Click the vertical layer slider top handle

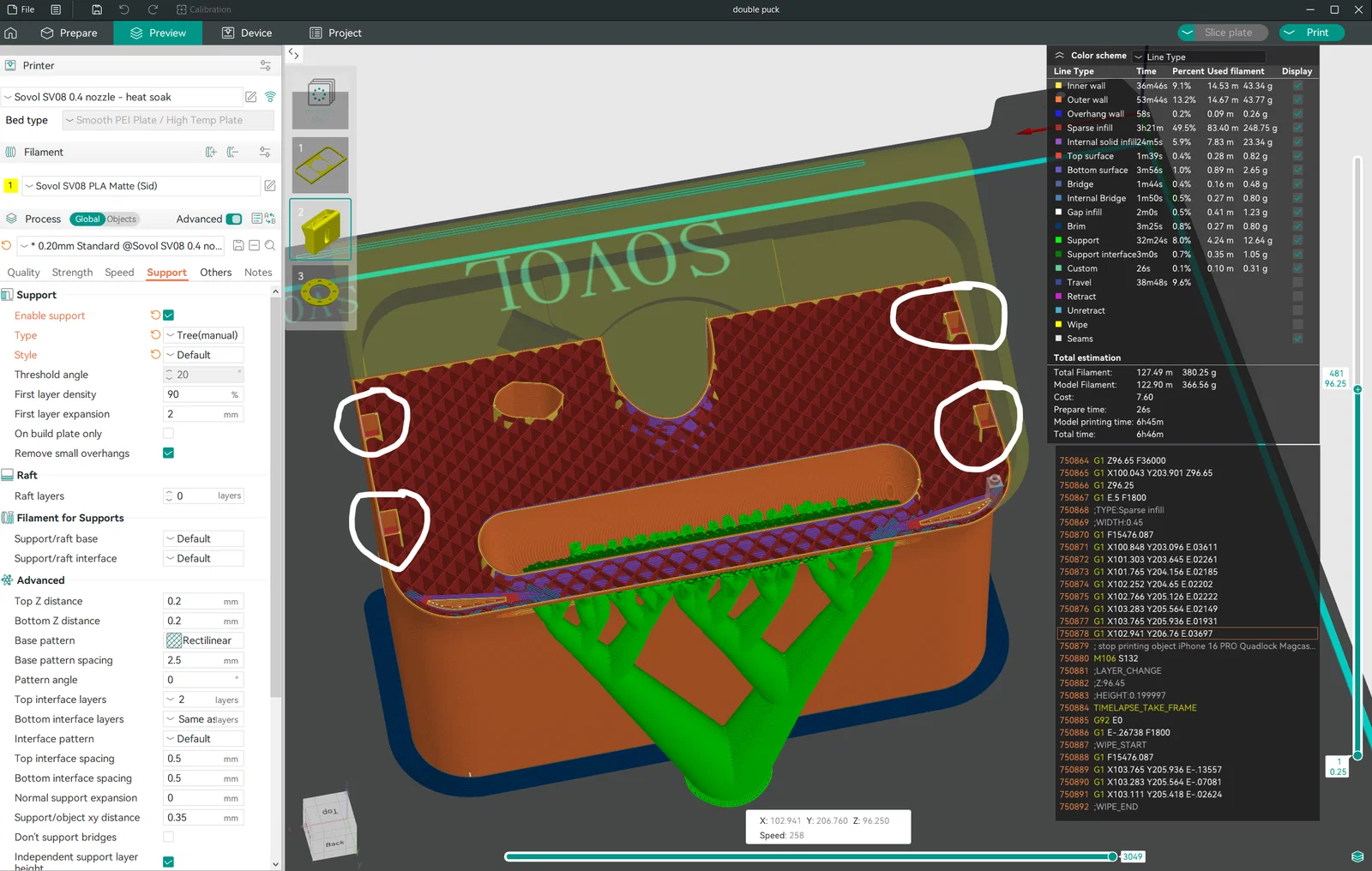1357,389
